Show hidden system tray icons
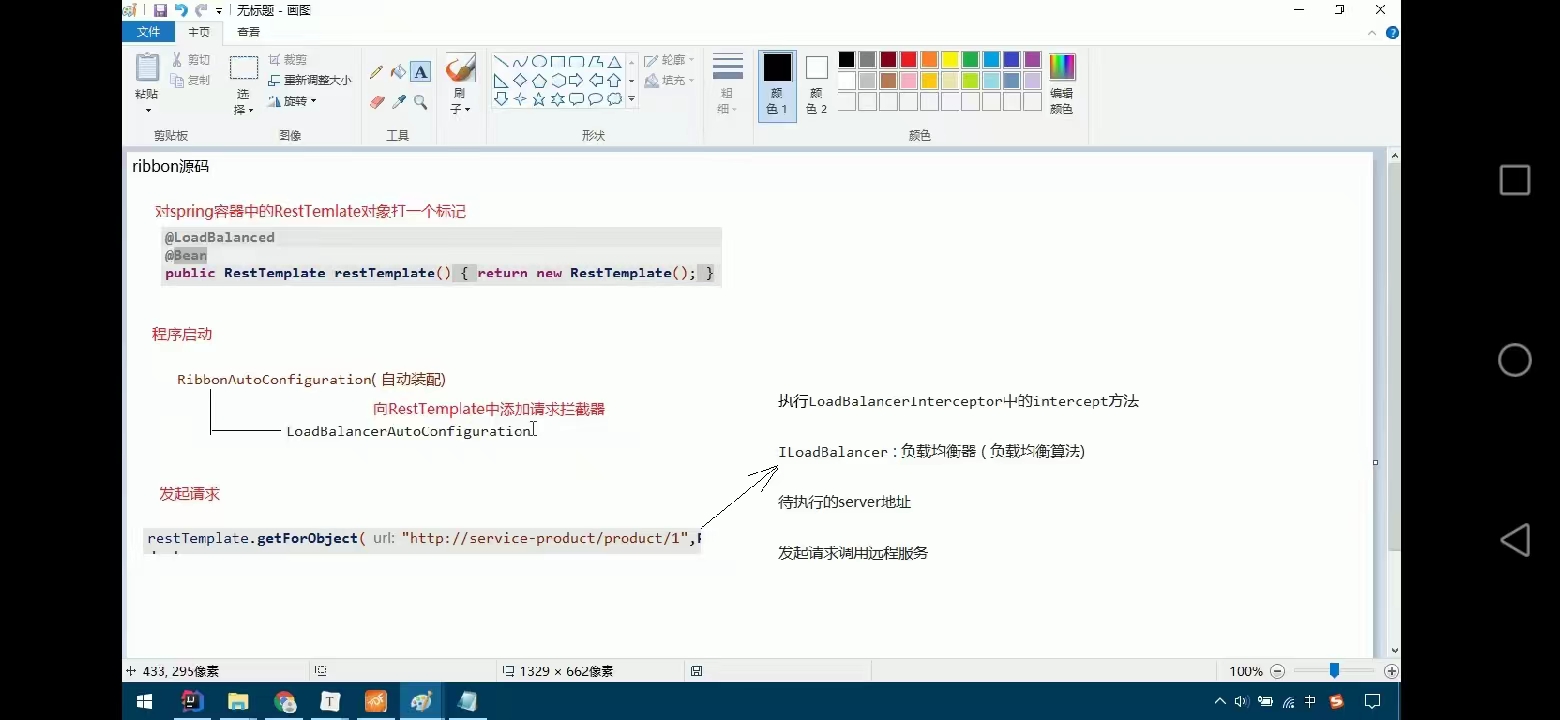The width and height of the screenshot is (1560, 720). [1220, 702]
